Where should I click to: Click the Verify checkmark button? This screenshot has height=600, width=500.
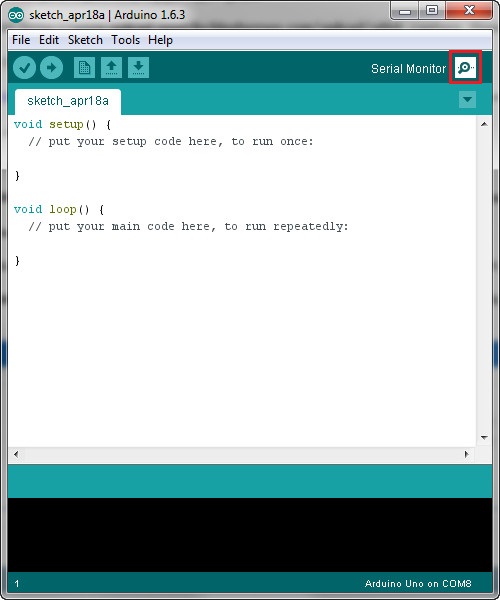[24, 68]
